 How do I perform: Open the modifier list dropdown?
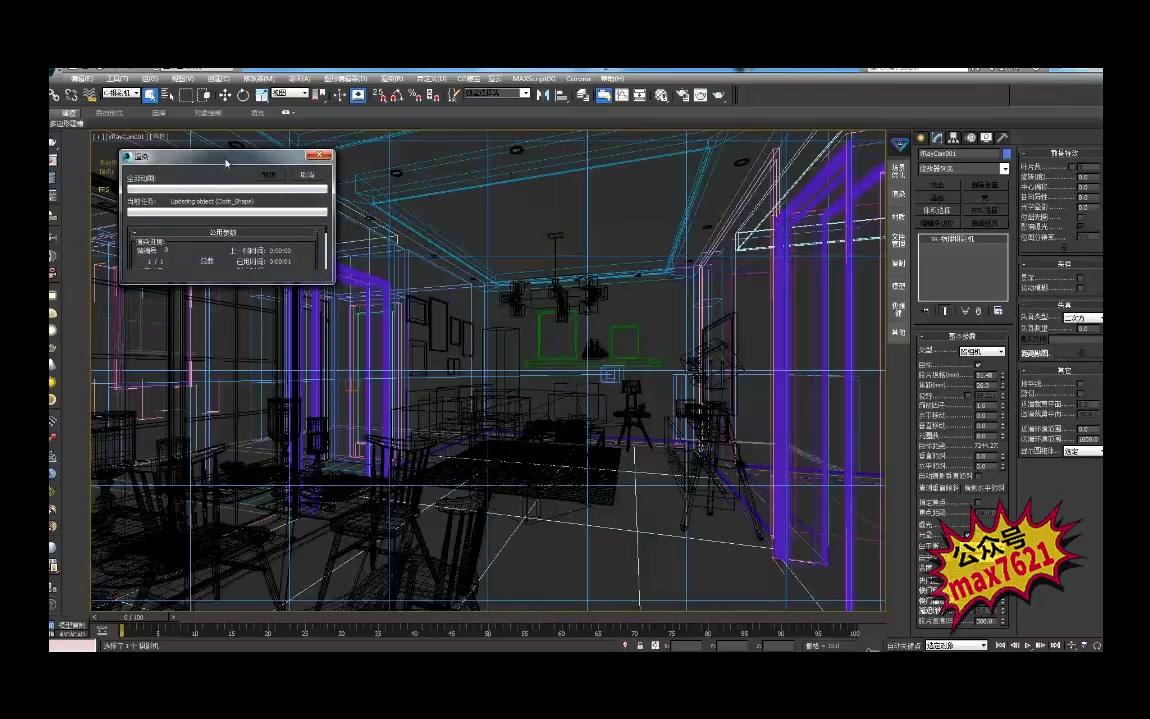1005,168
